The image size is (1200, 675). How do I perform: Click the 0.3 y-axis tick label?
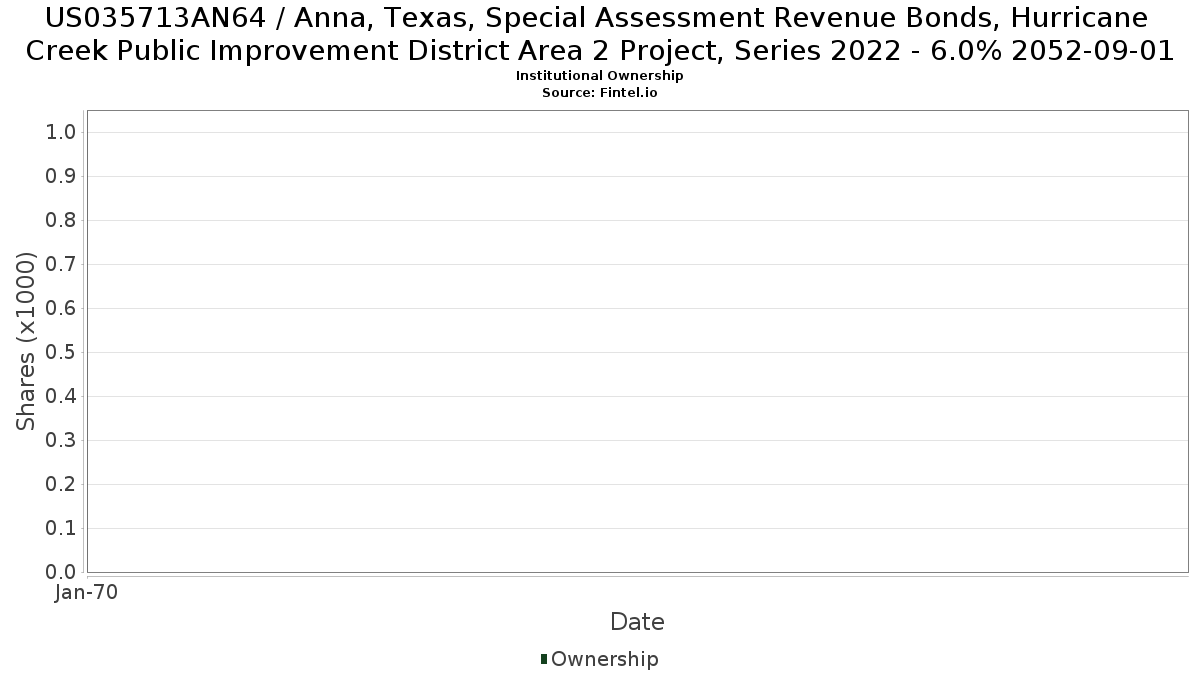[62, 441]
